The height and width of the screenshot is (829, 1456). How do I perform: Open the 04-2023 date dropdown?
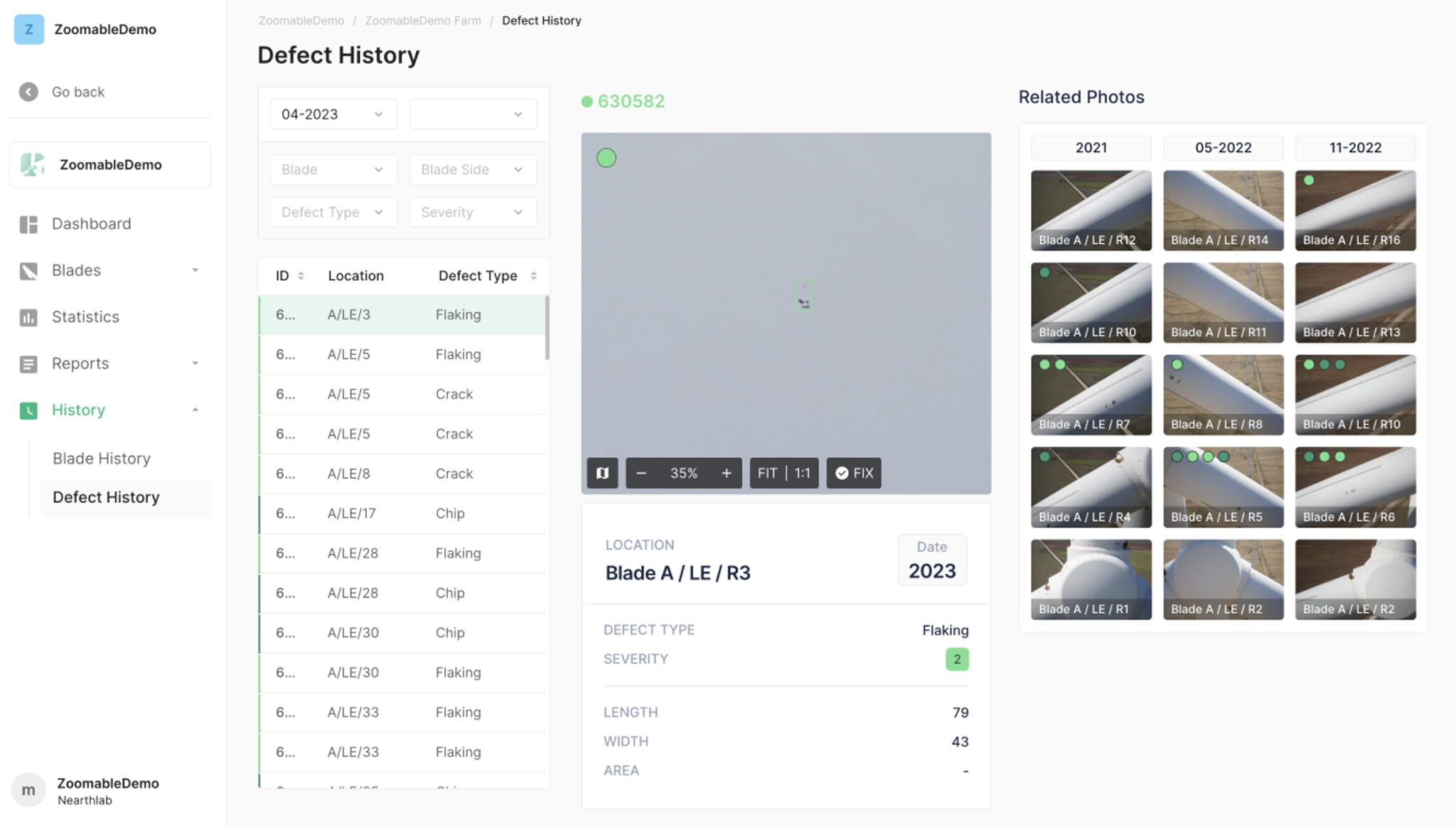333,114
